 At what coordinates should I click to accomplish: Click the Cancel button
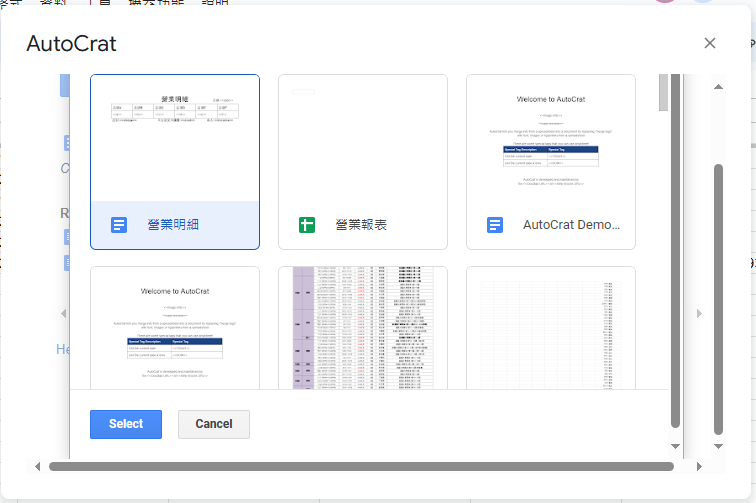point(214,424)
